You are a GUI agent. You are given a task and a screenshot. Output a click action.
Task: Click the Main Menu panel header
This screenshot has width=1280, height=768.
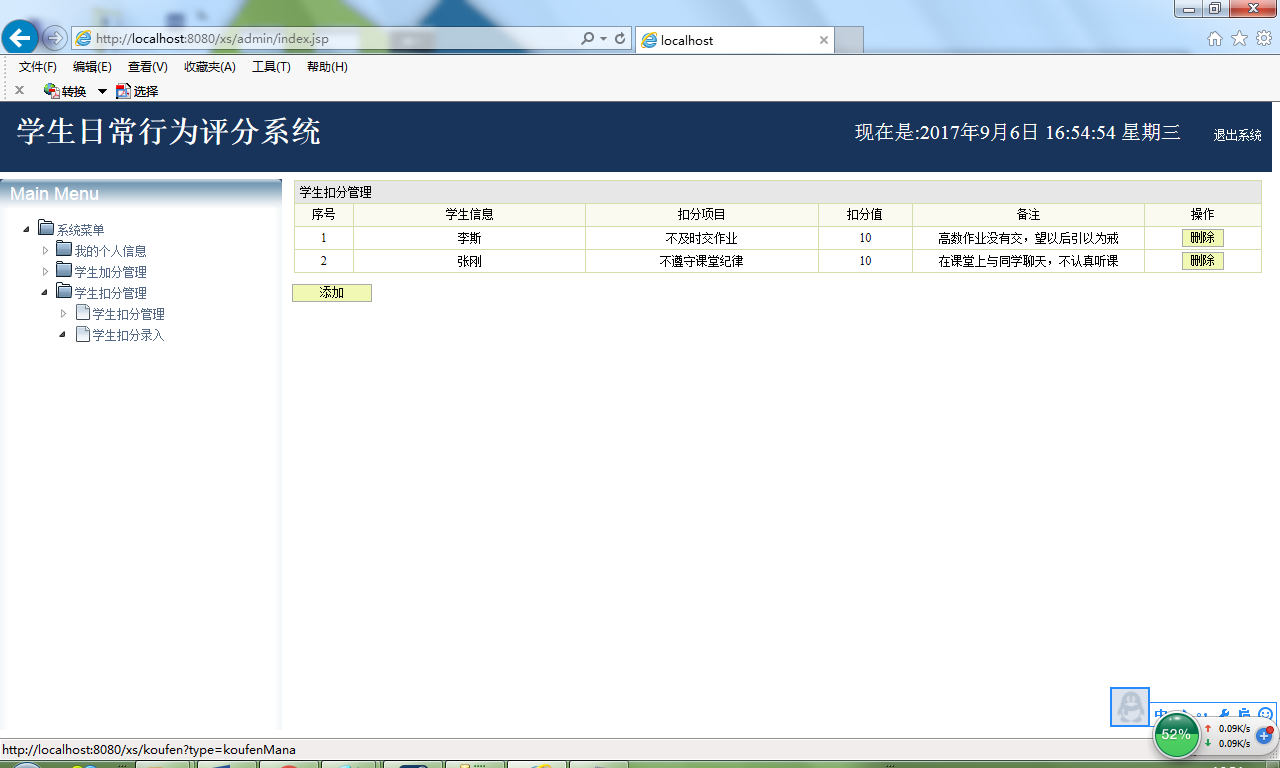click(x=141, y=193)
